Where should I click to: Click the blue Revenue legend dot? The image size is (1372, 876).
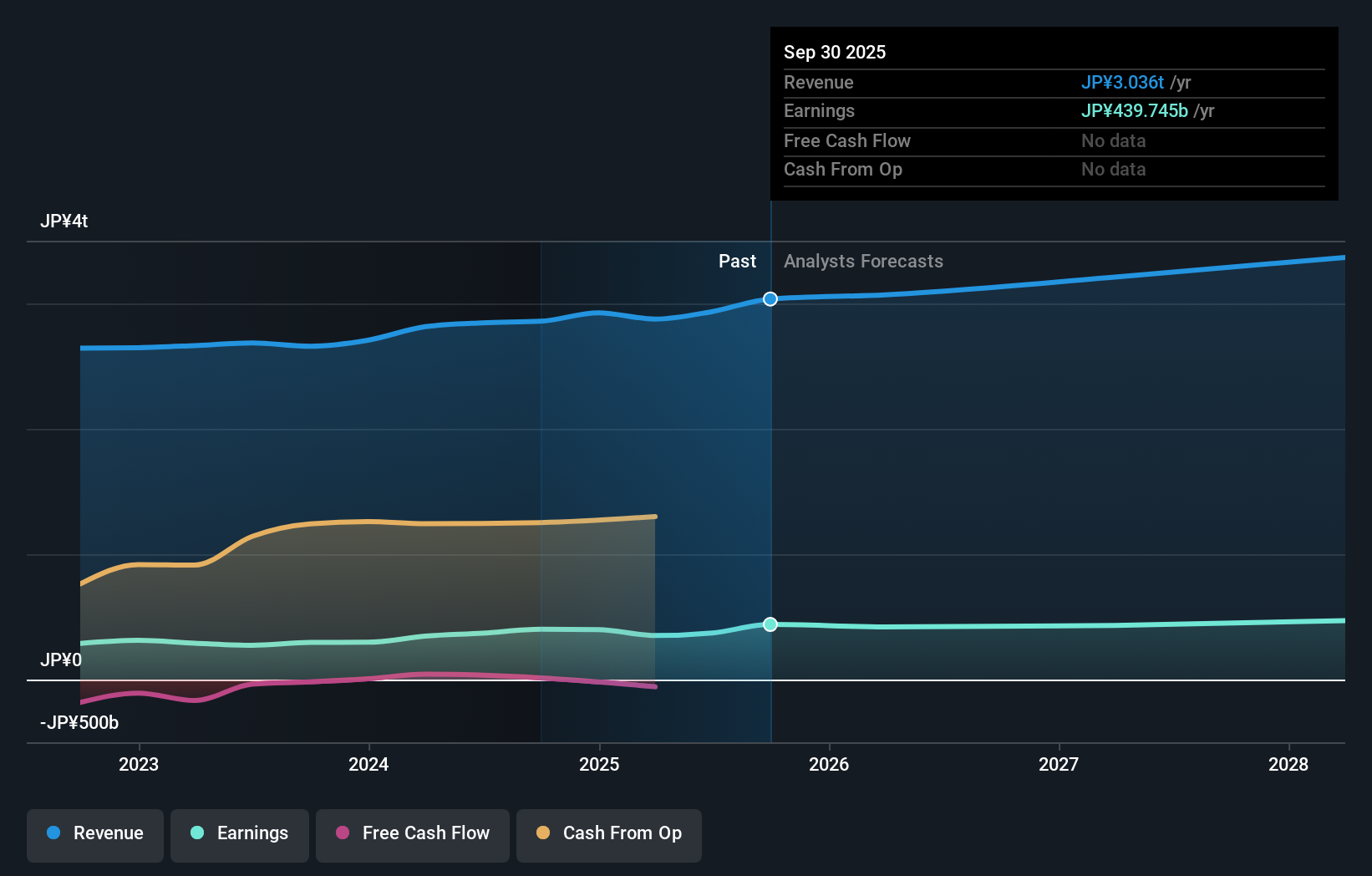(x=53, y=833)
